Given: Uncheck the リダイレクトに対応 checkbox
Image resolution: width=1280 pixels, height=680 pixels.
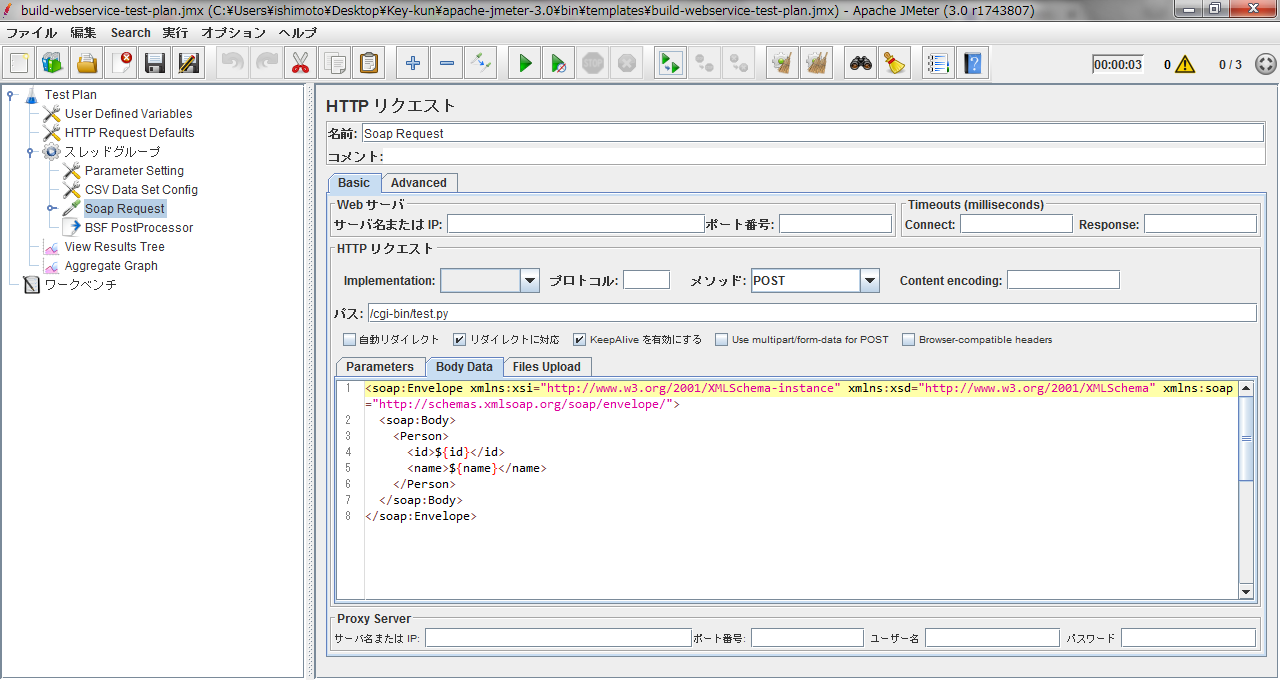Looking at the screenshot, I should coord(460,340).
